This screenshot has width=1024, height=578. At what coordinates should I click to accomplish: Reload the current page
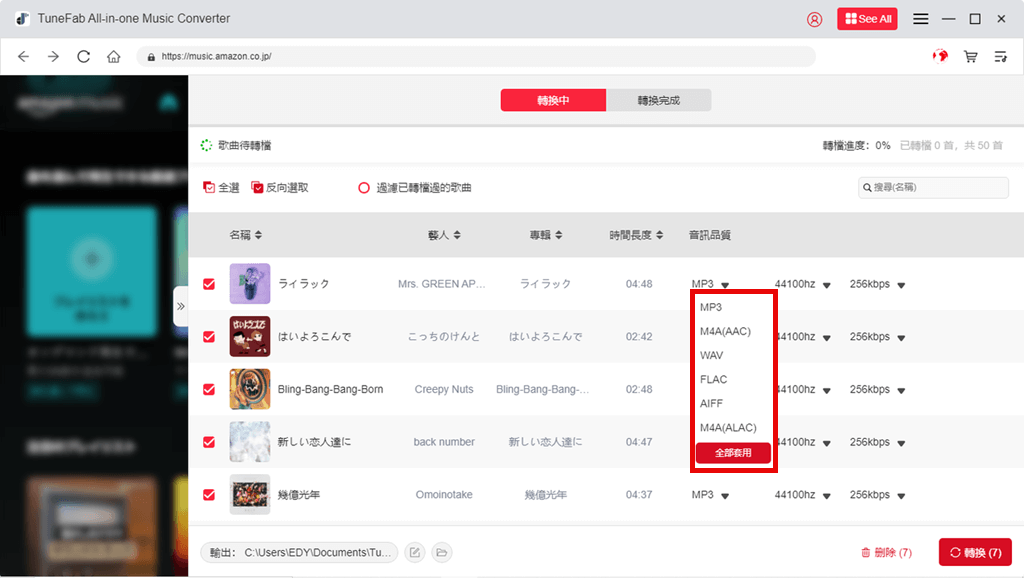pos(84,57)
